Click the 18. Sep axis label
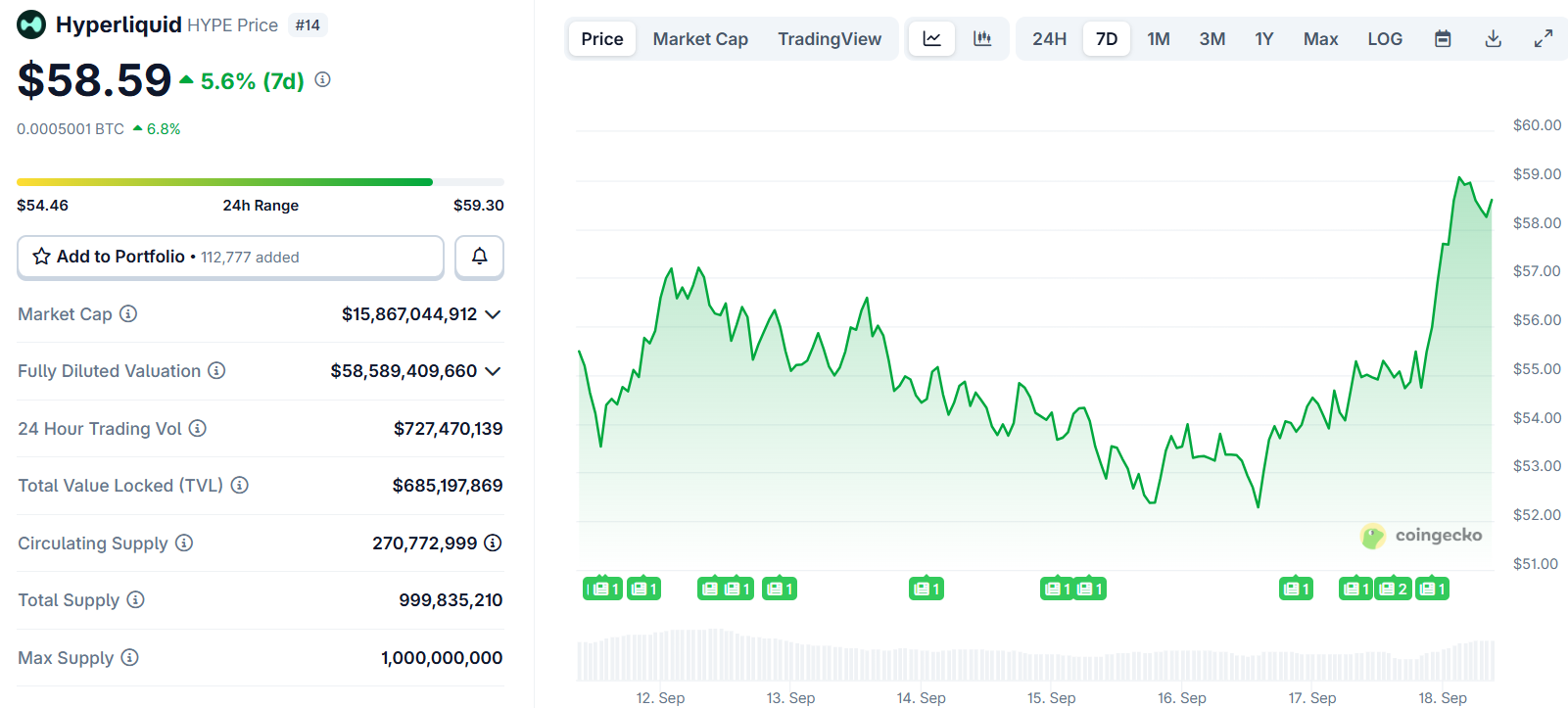The height and width of the screenshot is (708, 1568). [1443, 697]
